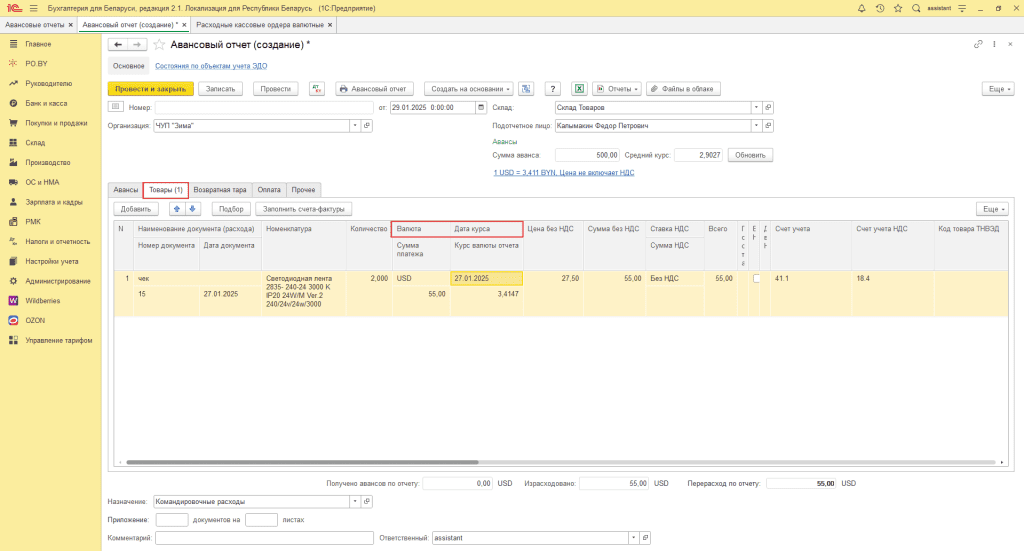Click the Дт/Кт postings icon in the toolbar
This screenshot has width=1024, height=551.
click(317, 88)
